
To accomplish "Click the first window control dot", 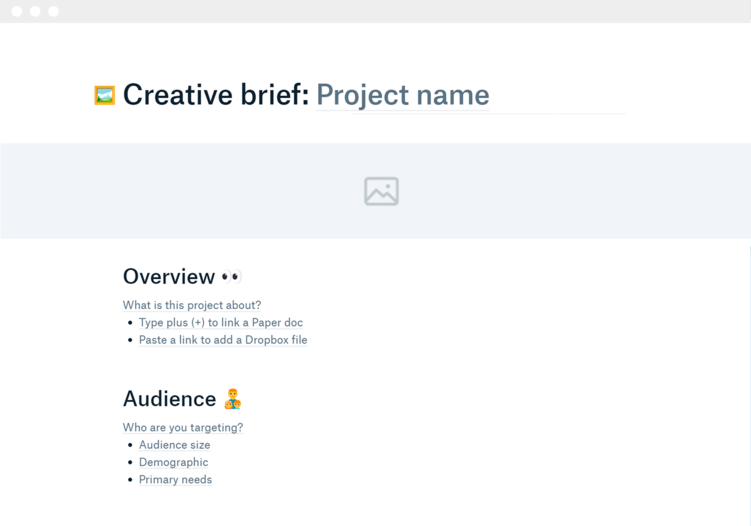I will [17, 11].
